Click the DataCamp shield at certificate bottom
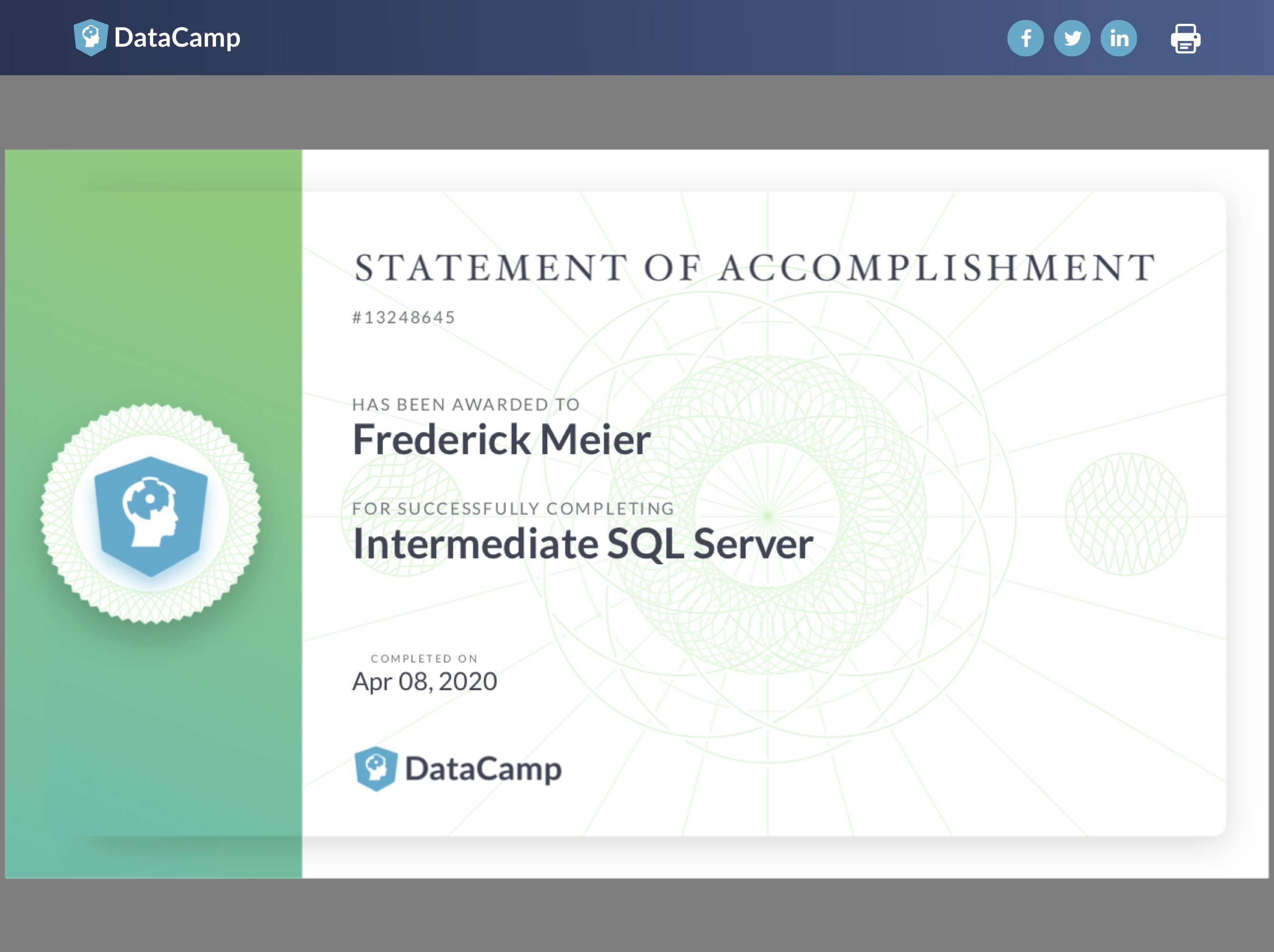 coord(375,769)
